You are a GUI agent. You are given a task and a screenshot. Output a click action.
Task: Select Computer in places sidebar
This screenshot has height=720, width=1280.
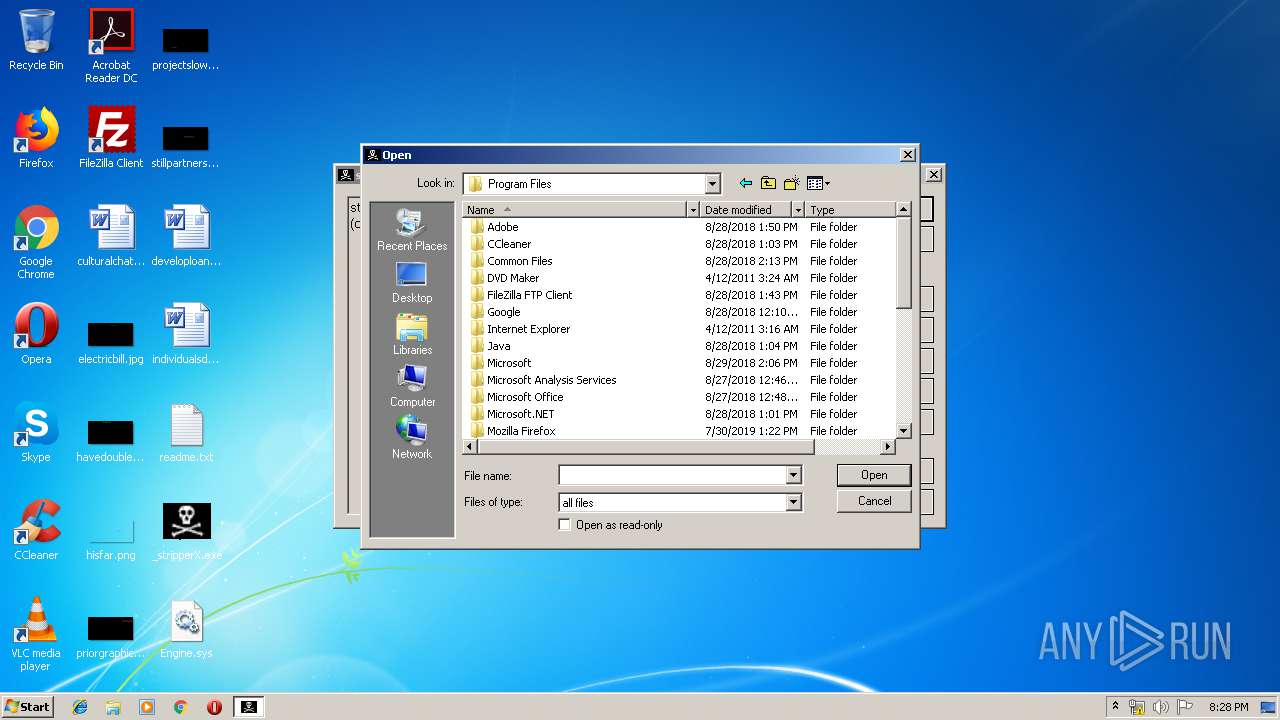pyautogui.click(x=412, y=386)
